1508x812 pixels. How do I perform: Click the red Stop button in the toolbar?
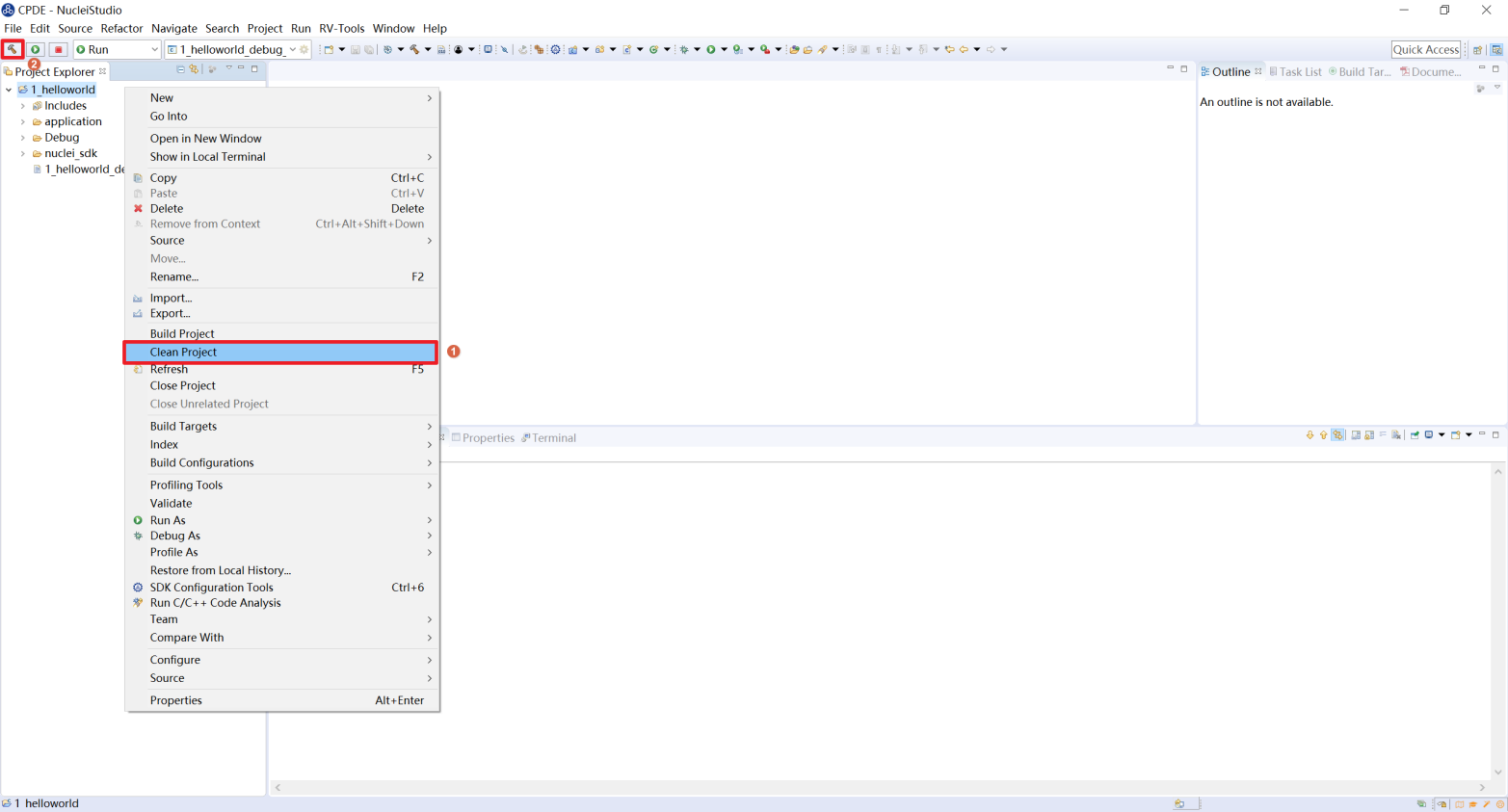coord(58,49)
